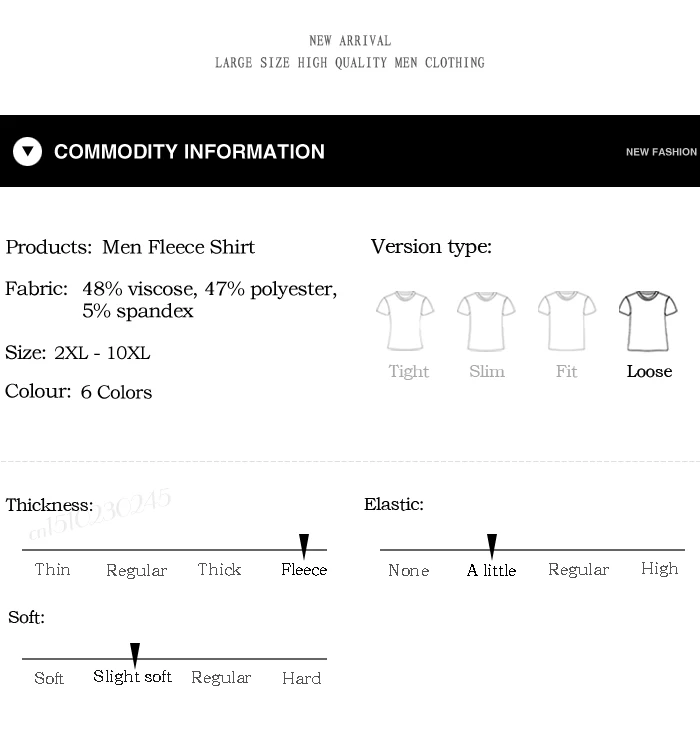Click the COMMODITY INFORMATION heading
The width and height of the screenshot is (700, 747).
(189, 151)
